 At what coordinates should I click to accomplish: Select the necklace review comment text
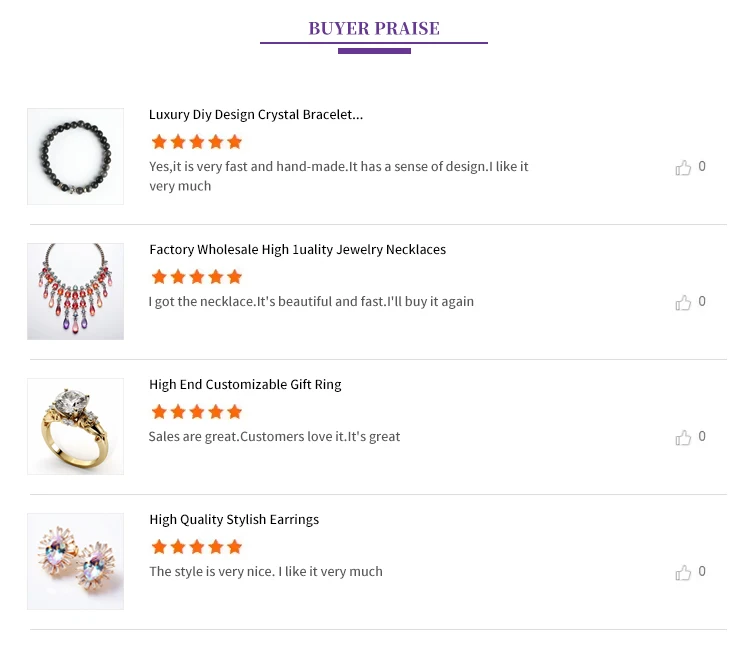click(311, 302)
